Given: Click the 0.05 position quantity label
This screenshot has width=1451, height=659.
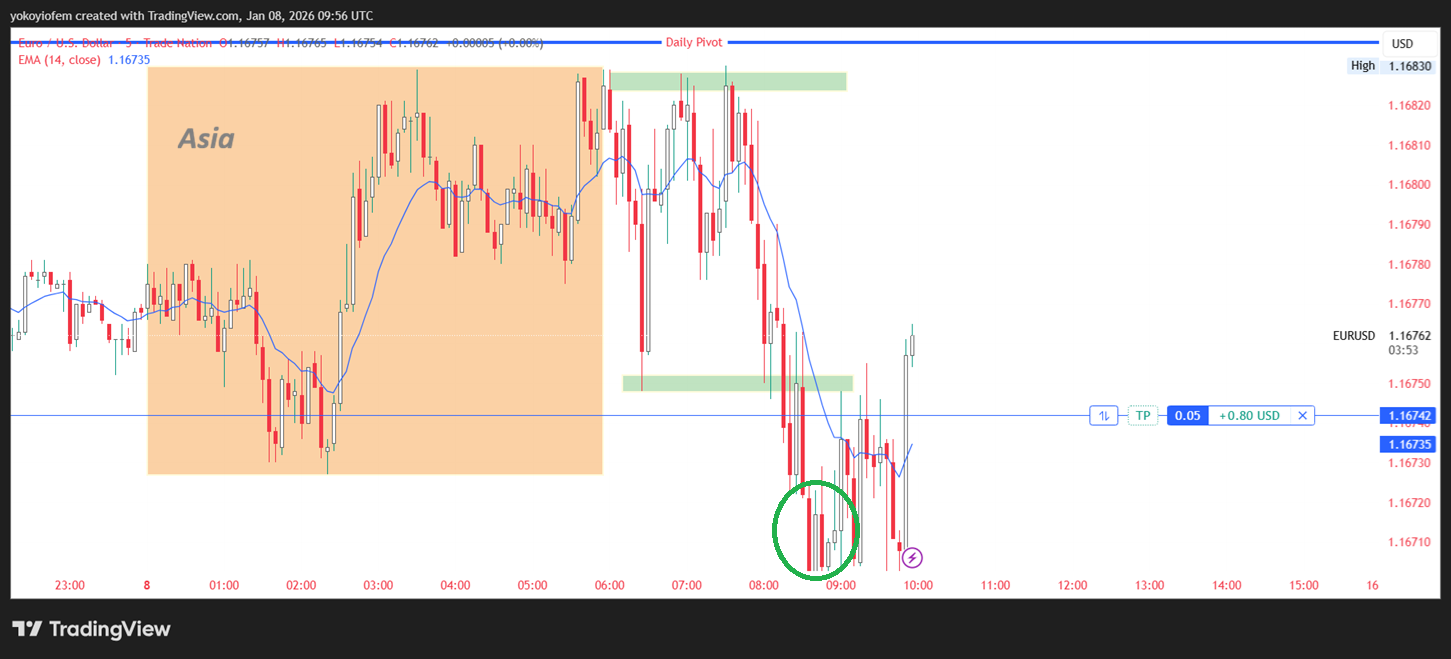Looking at the screenshot, I should click(1187, 415).
